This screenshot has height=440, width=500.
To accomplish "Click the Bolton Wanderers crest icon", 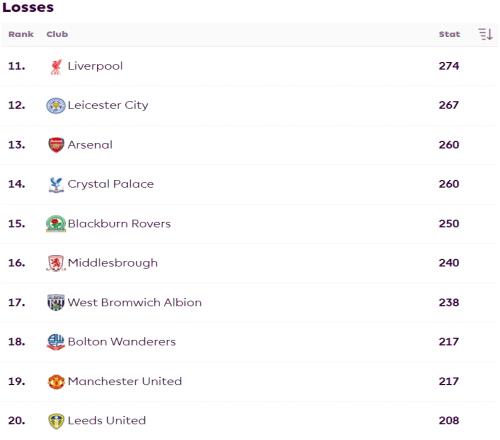I will (x=56, y=342).
